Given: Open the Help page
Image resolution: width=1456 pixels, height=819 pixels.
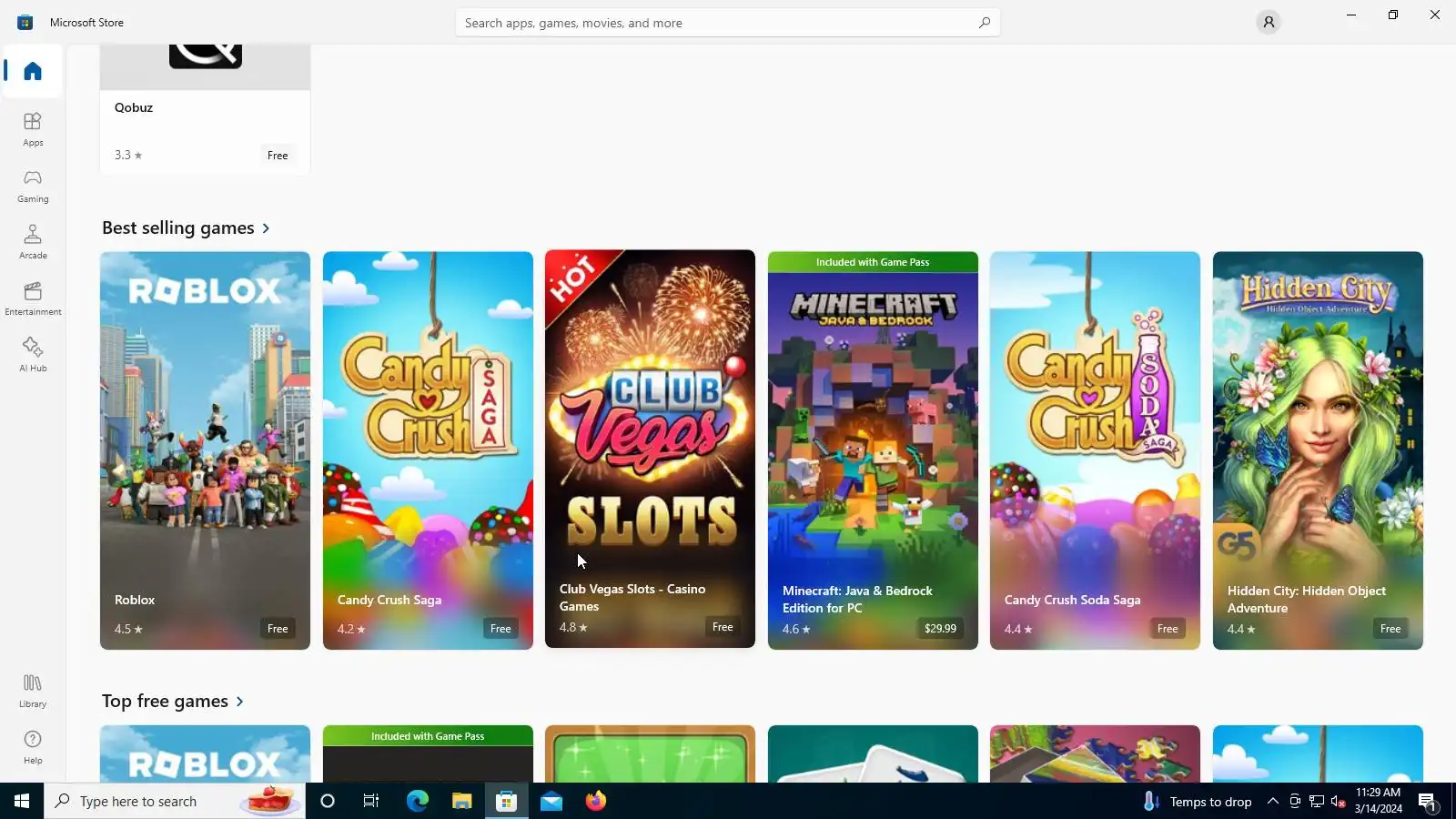Looking at the screenshot, I should 33,747.
